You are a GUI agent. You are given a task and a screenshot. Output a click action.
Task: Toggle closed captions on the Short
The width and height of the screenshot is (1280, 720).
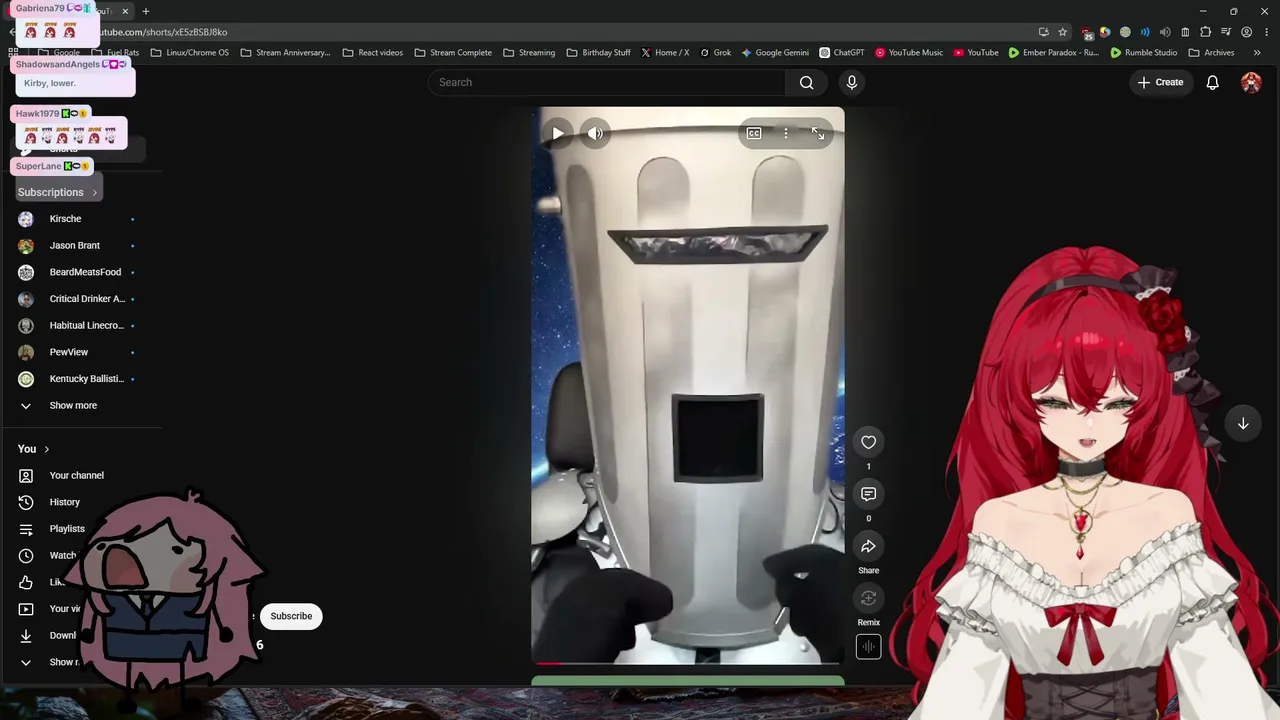[754, 133]
